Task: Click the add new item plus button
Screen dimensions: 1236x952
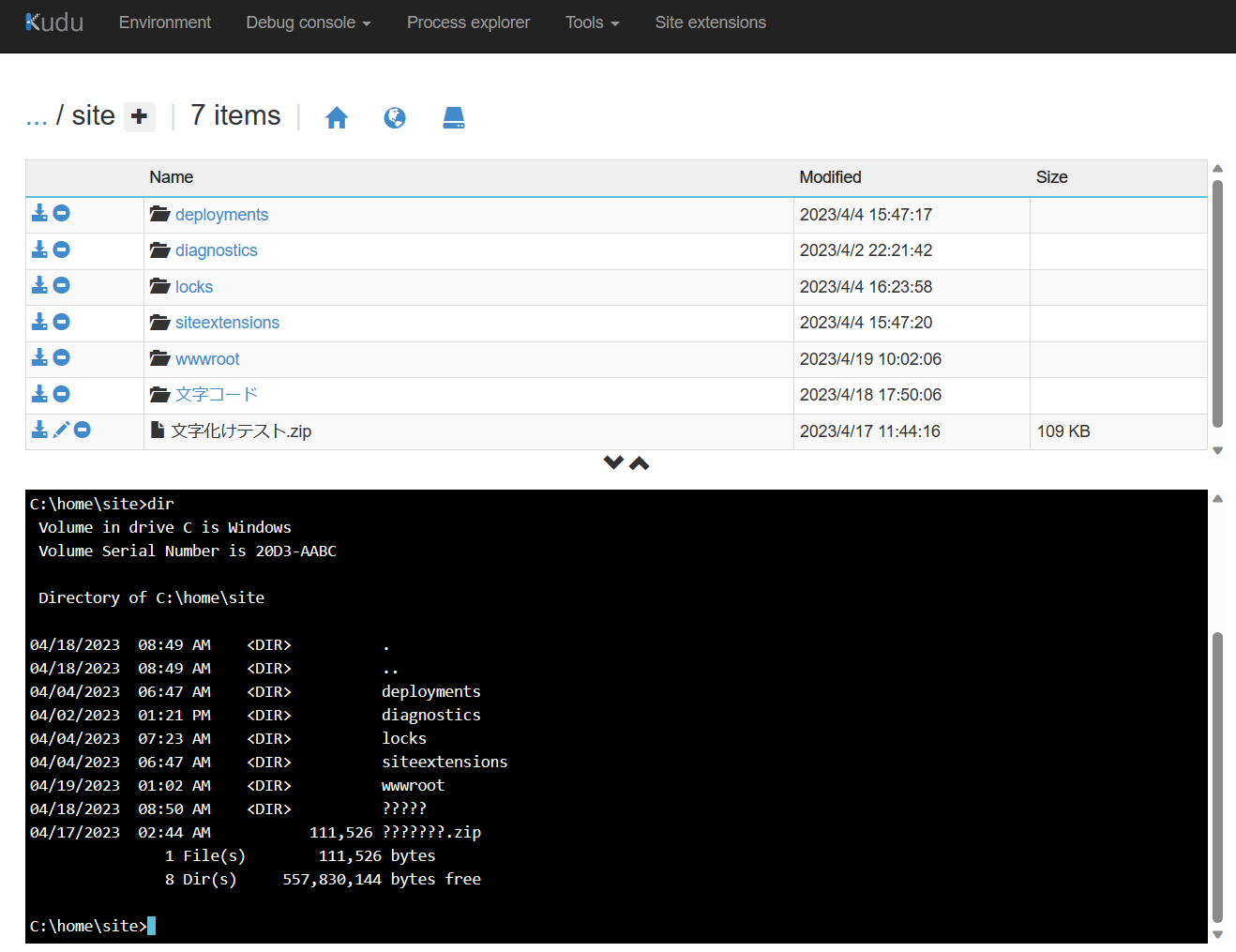Action: tap(139, 116)
